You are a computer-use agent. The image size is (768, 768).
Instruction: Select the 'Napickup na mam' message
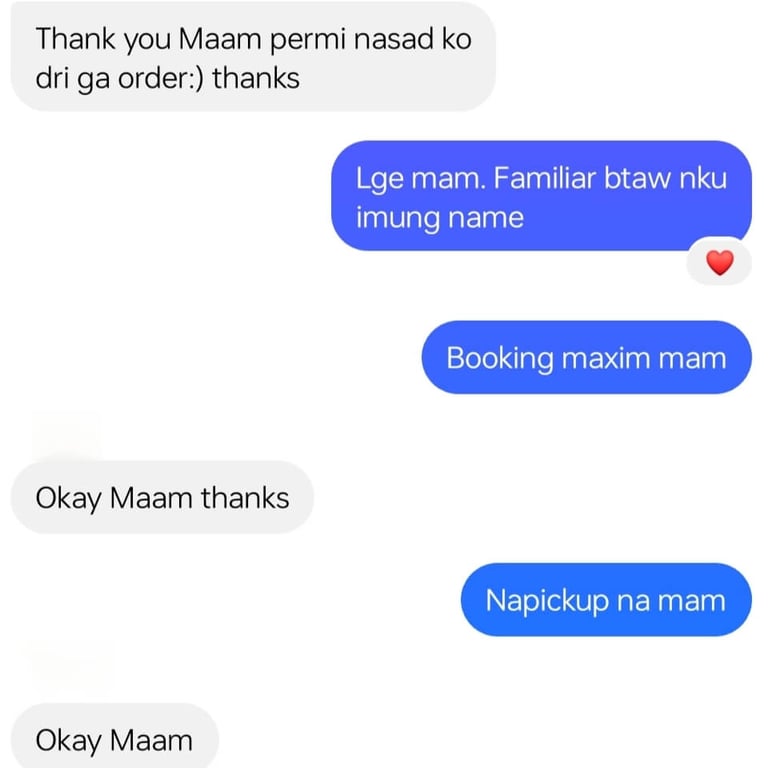pos(606,600)
